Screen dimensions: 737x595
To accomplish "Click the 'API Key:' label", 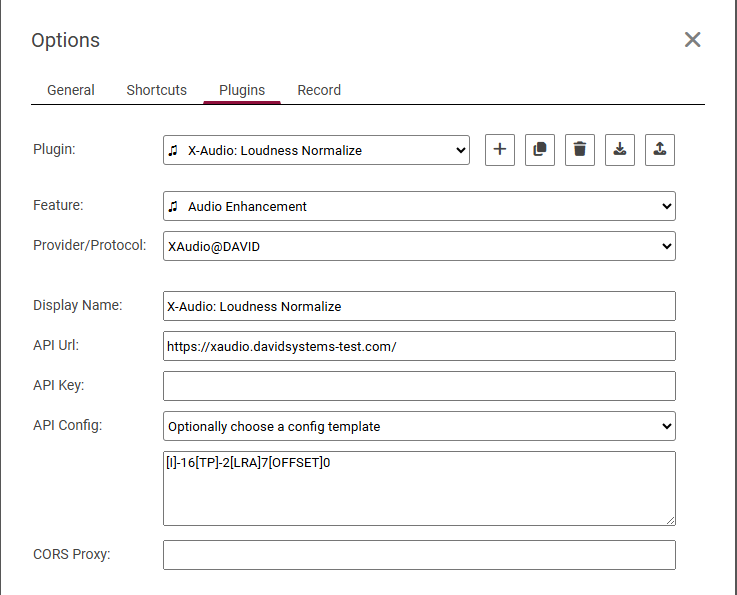I will [x=58, y=385].
